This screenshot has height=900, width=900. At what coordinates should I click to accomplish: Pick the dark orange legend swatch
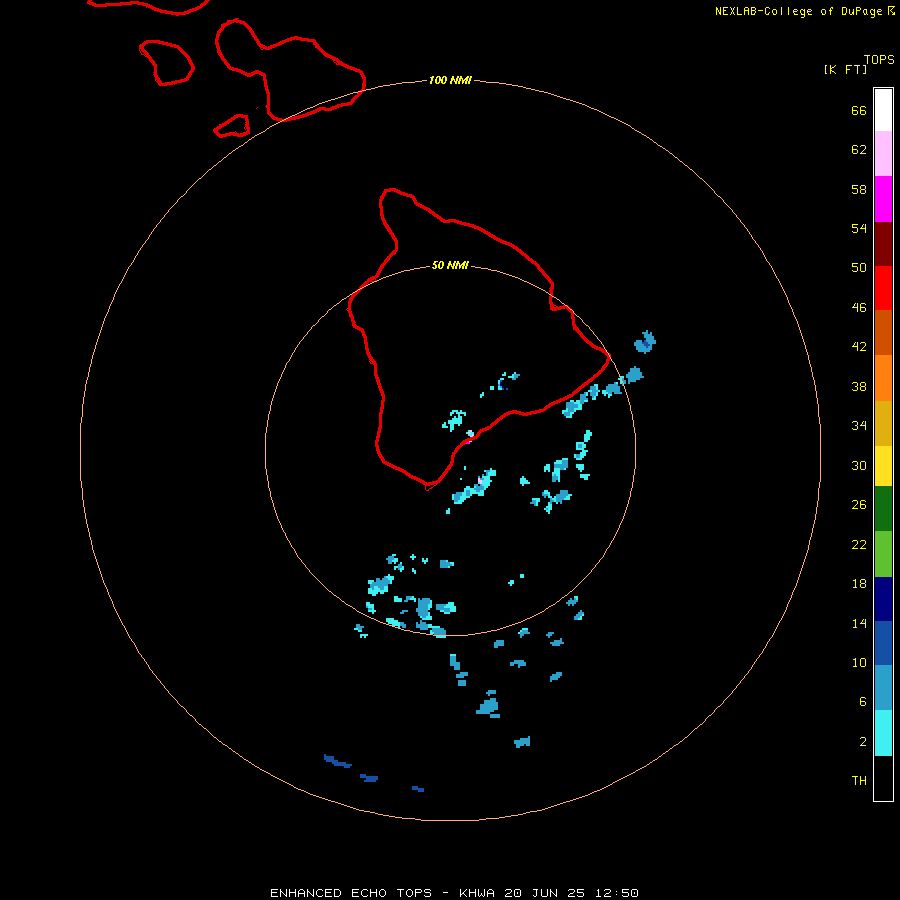tap(883, 332)
